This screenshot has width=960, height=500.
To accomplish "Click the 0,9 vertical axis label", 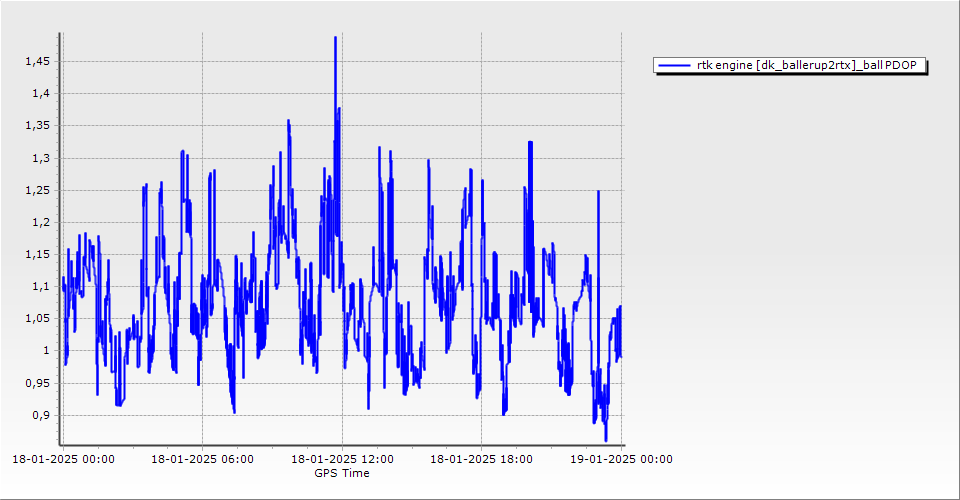I will (39, 415).
